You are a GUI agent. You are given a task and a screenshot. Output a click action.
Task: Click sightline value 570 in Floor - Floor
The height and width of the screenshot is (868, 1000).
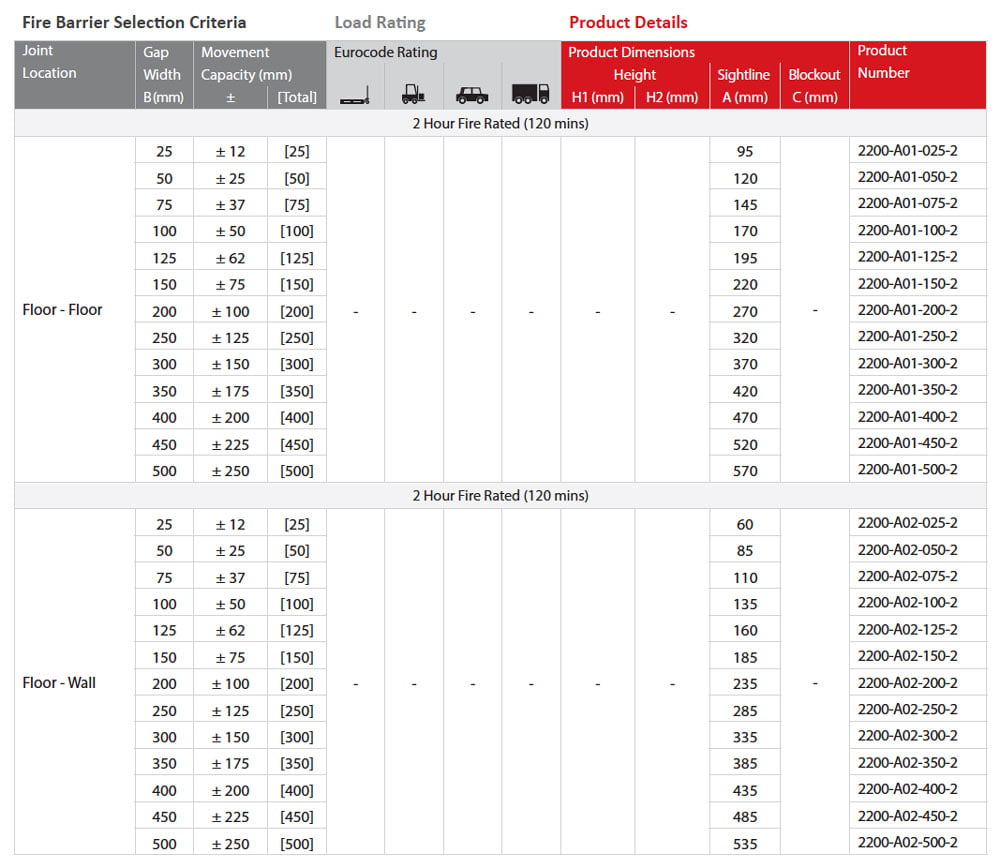[x=745, y=471]
